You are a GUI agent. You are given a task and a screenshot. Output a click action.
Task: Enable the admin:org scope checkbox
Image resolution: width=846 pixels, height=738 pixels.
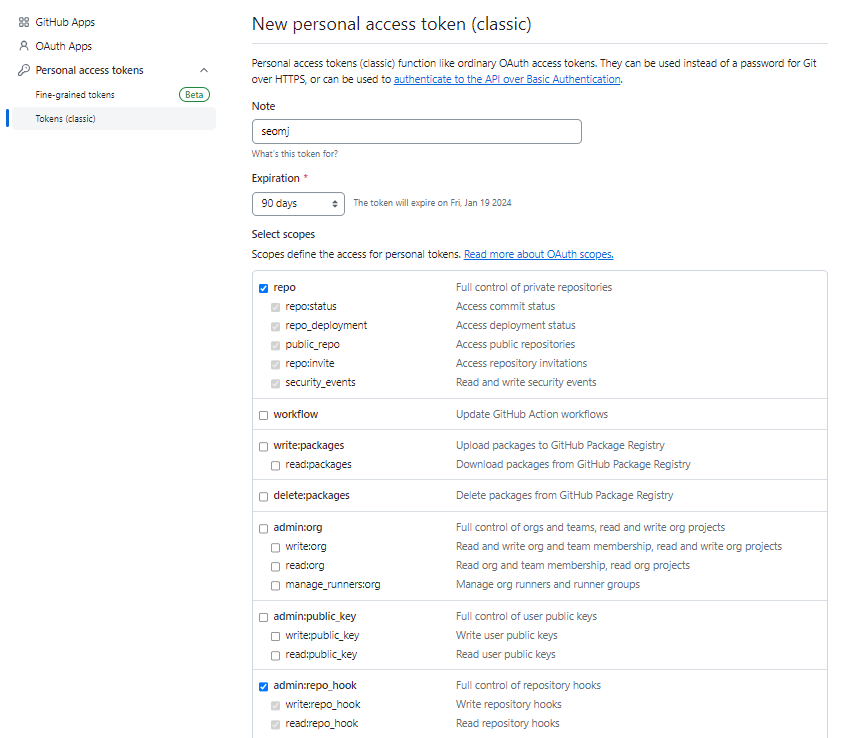click(263, 528)
